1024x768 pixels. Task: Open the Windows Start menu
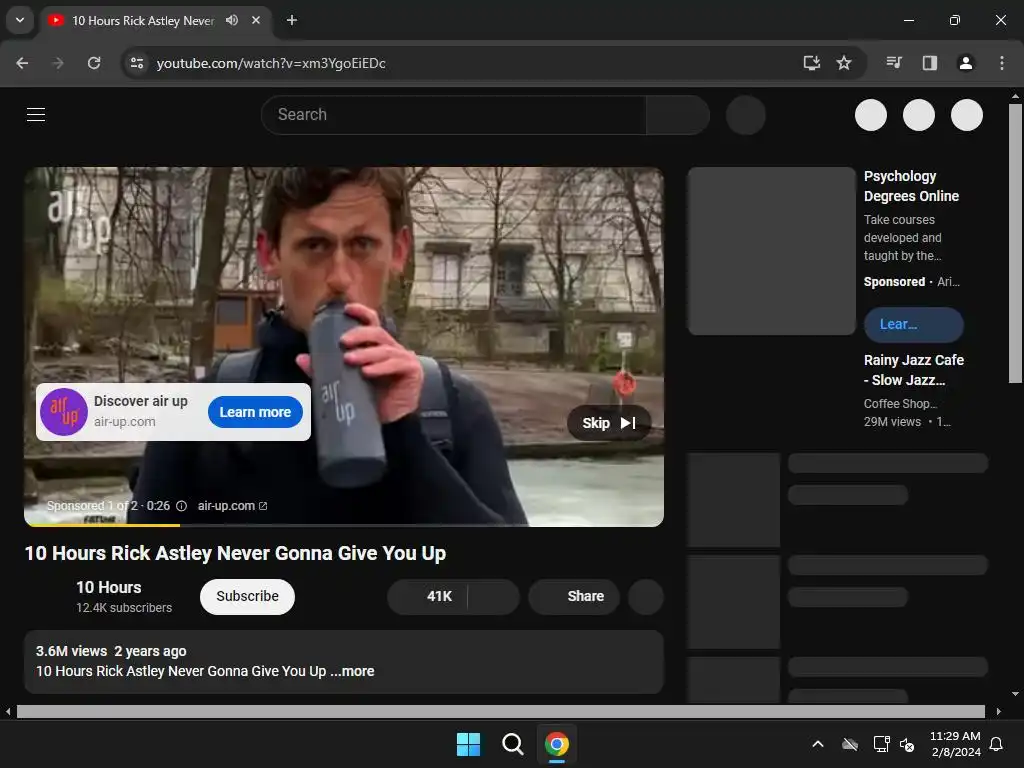coord(468,744)
